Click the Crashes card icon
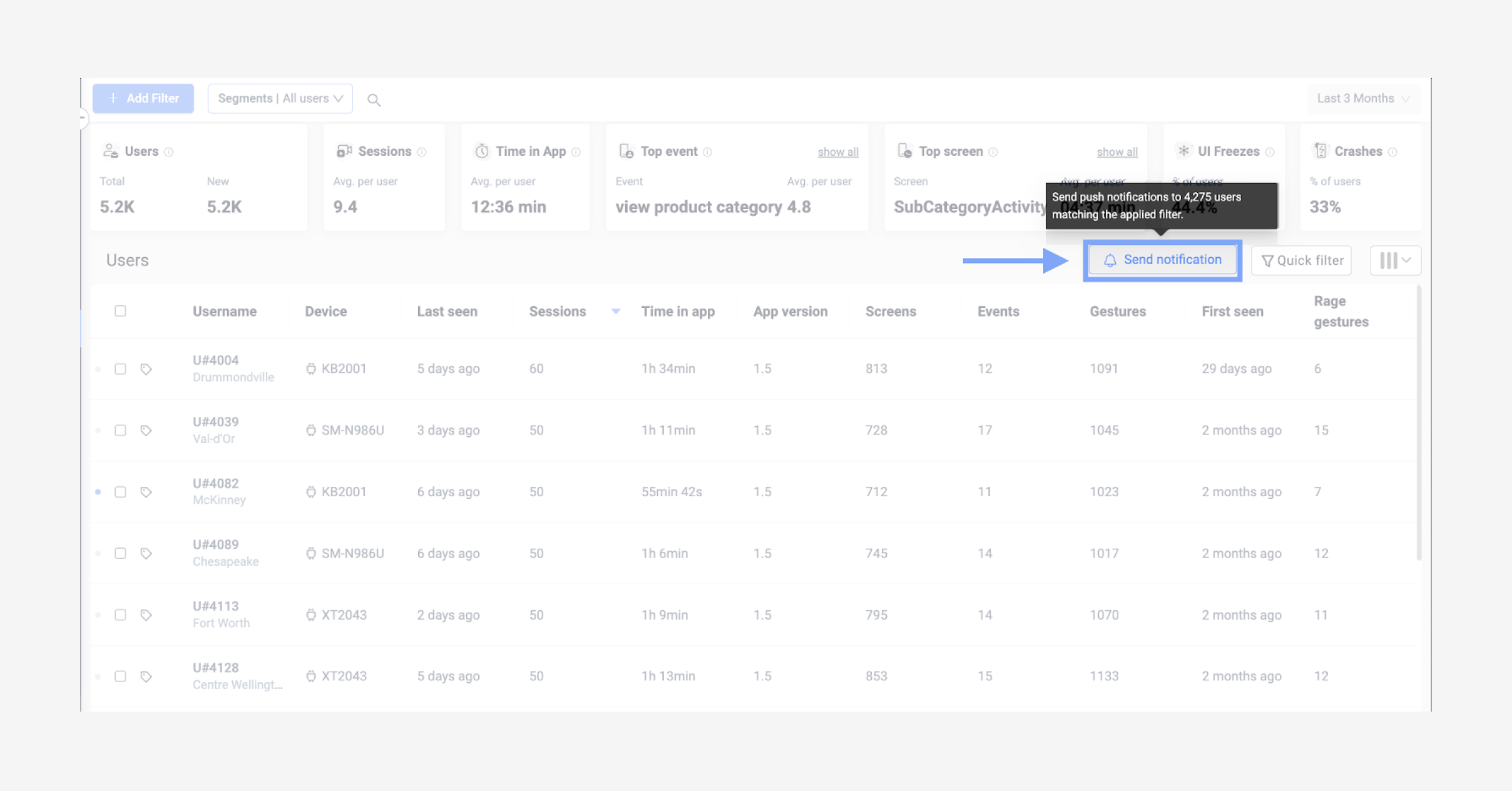1512x791 pixels. (1320, 151)
